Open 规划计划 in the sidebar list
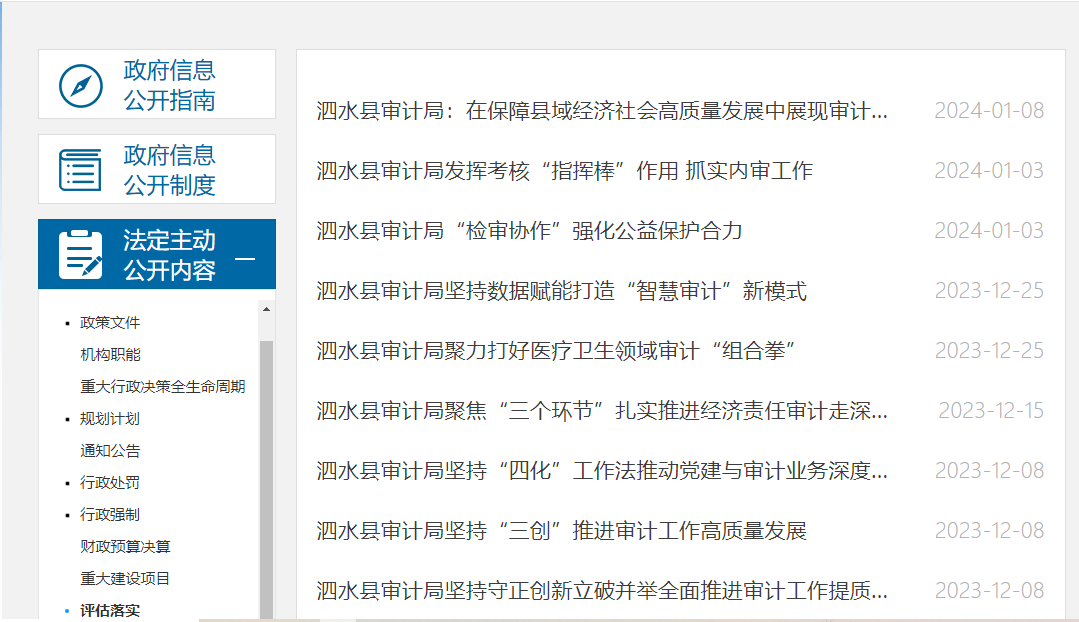The image size is (1079, 622). [x=110, y=418]
